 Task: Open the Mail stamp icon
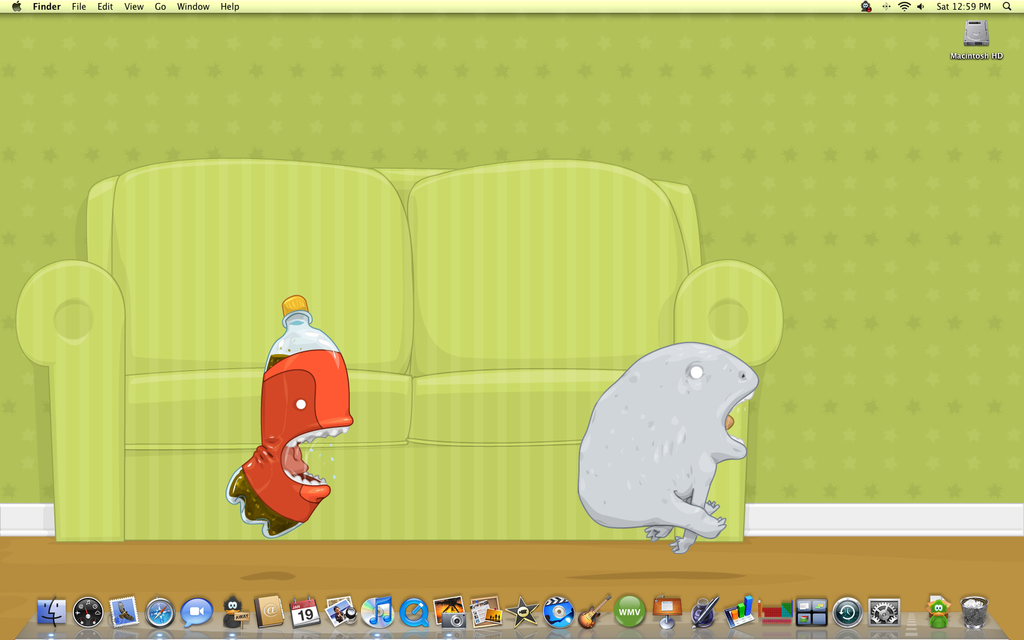point(123,612)
